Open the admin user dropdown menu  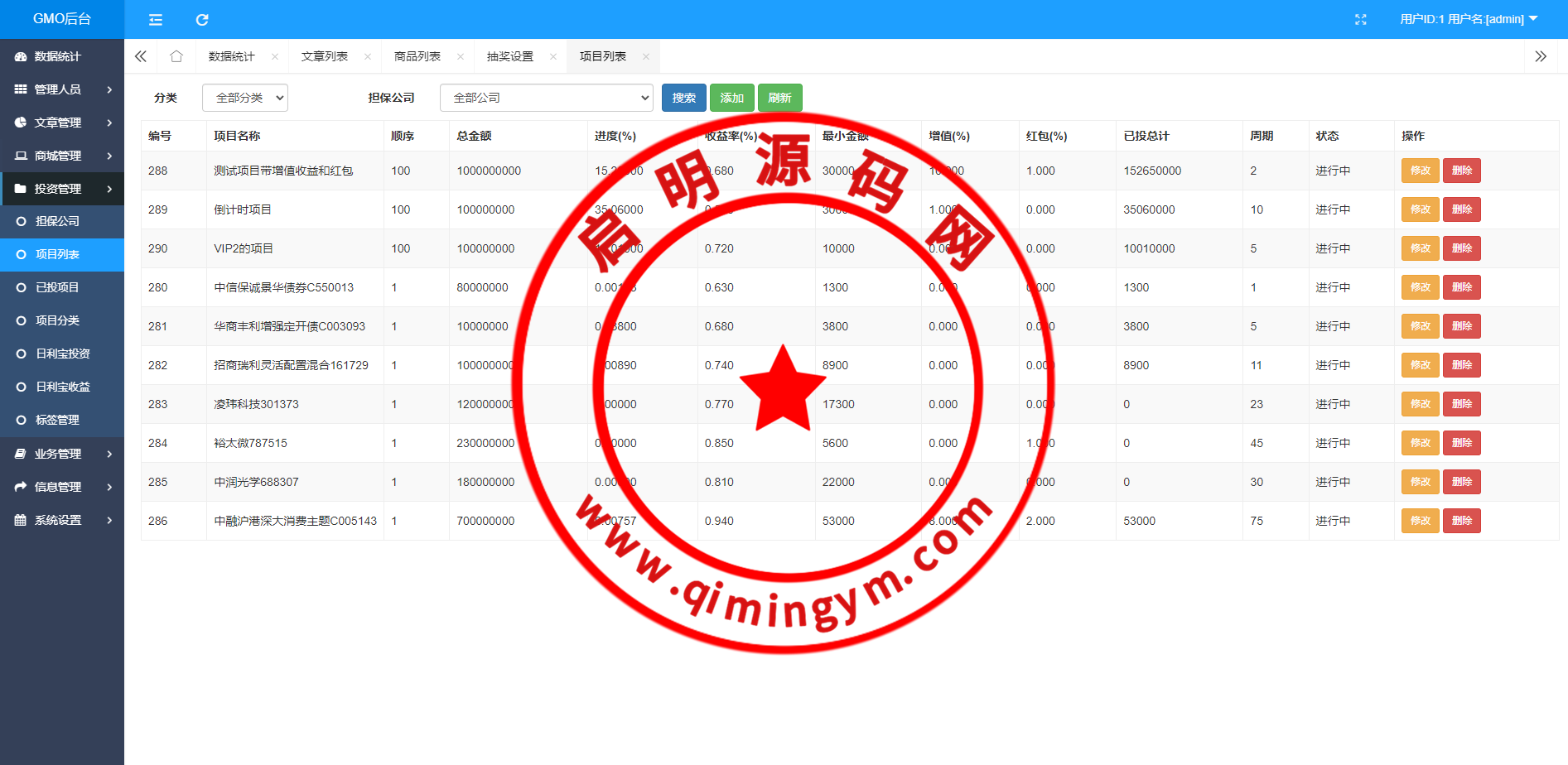(1468, 19)
